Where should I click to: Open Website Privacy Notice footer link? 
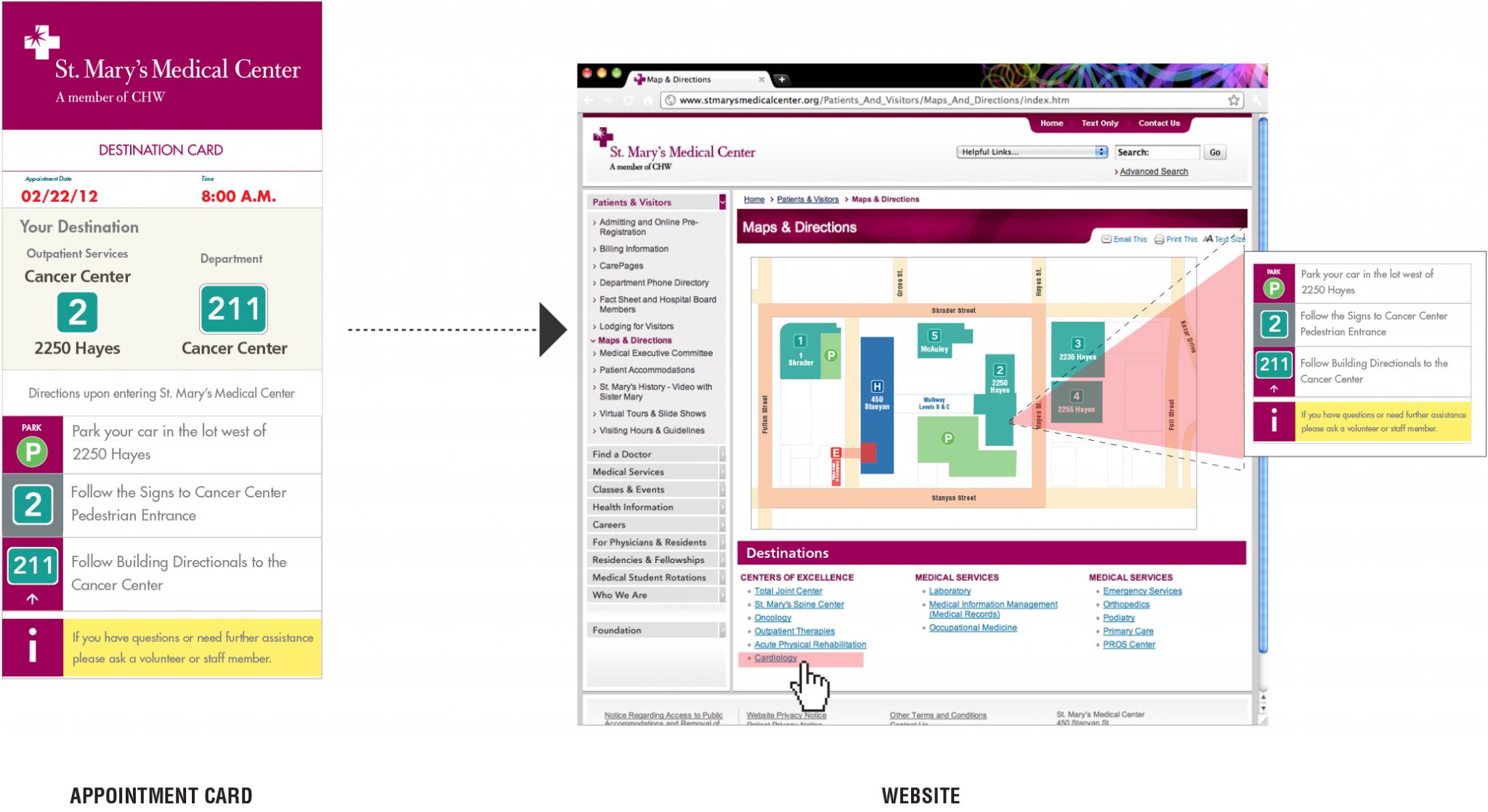pos(786,715)
